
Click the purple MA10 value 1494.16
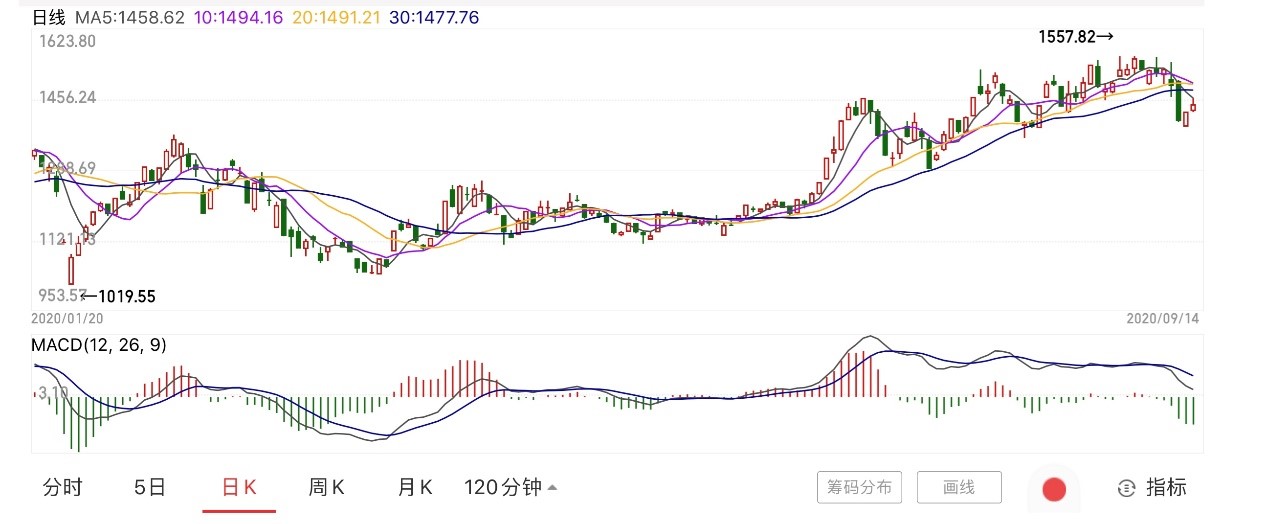237,18
